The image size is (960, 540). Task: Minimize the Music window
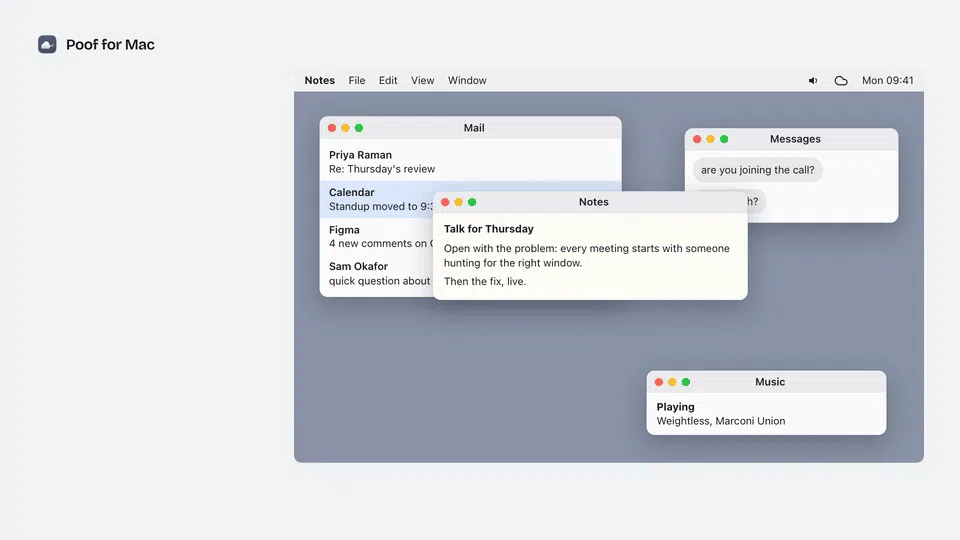pyautogui.click(x=672, y=382)
